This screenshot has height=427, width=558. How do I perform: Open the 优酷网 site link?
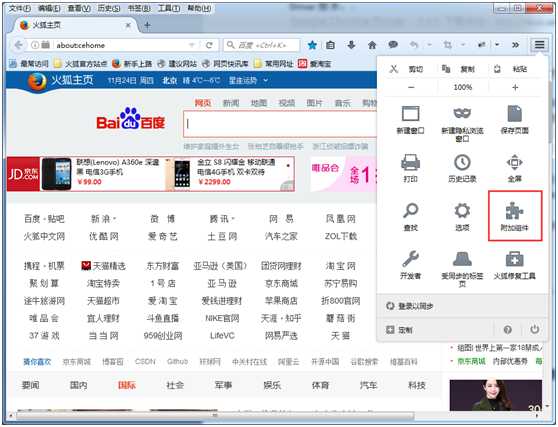(x=104, y=236)
